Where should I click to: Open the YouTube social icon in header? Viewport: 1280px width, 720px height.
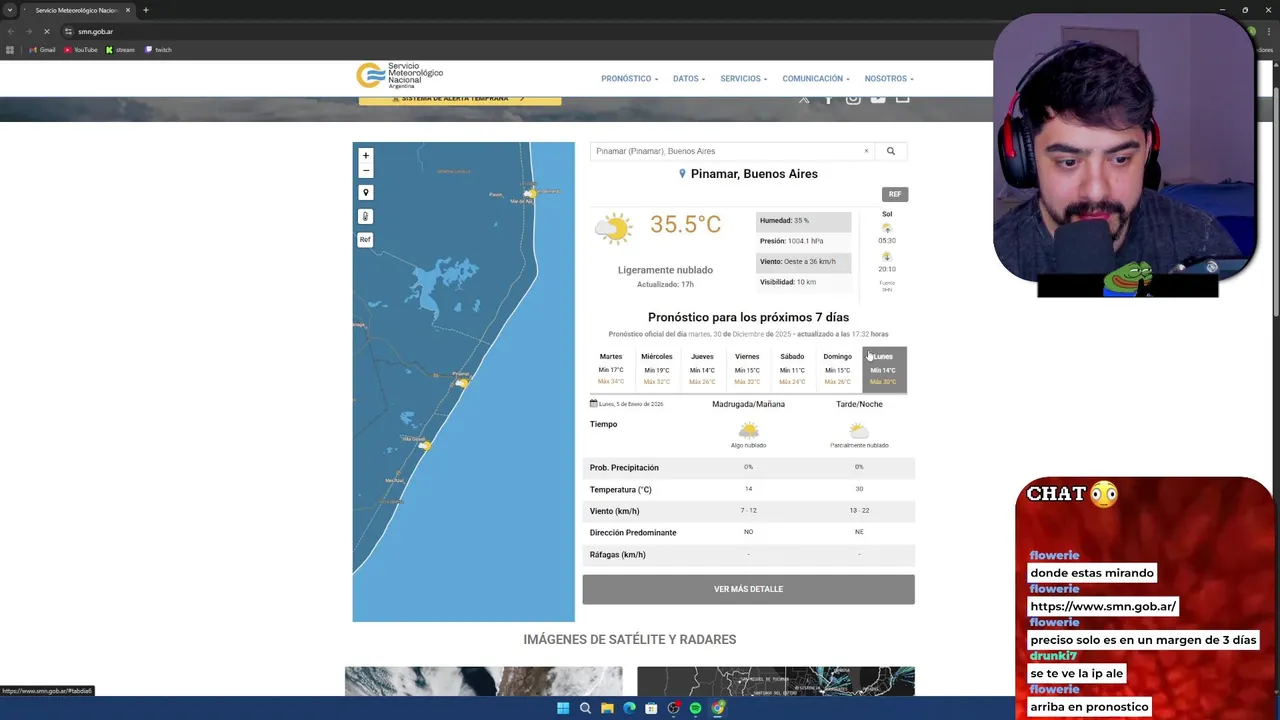(878, 98)
